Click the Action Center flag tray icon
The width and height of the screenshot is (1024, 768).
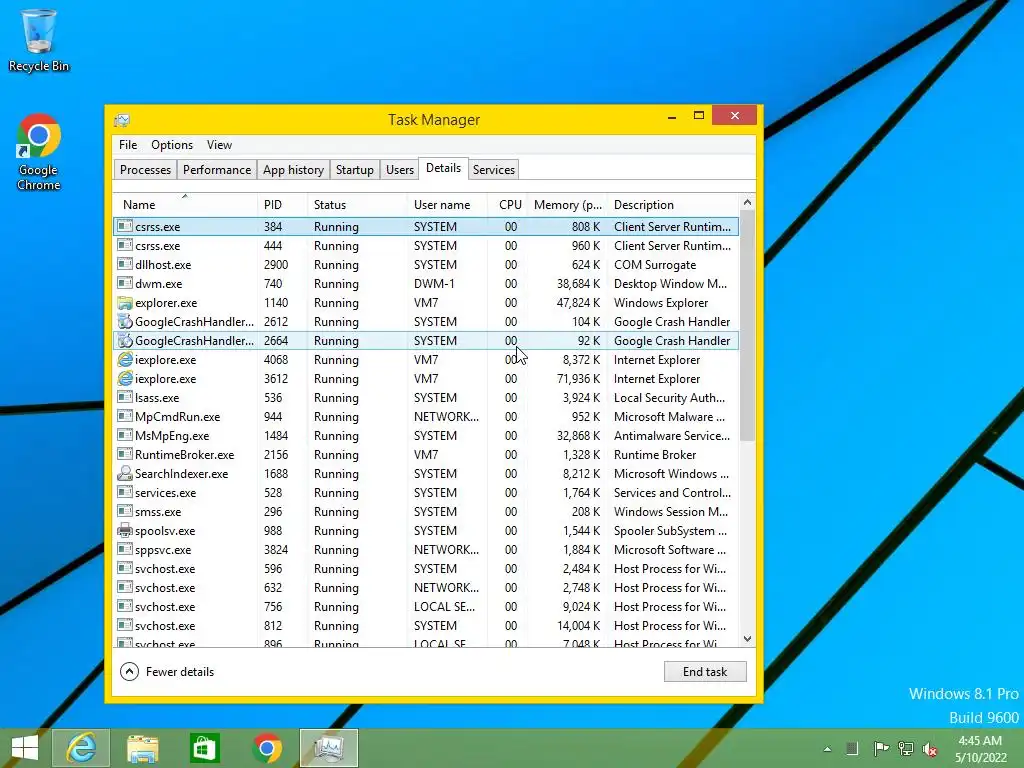coord(881,748)
